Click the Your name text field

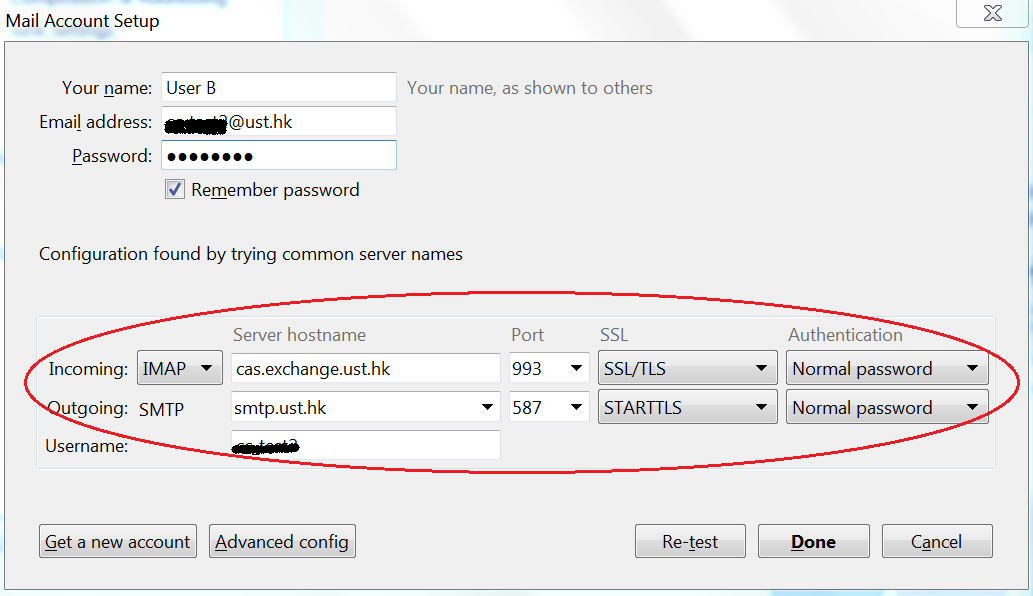point(279,88)
